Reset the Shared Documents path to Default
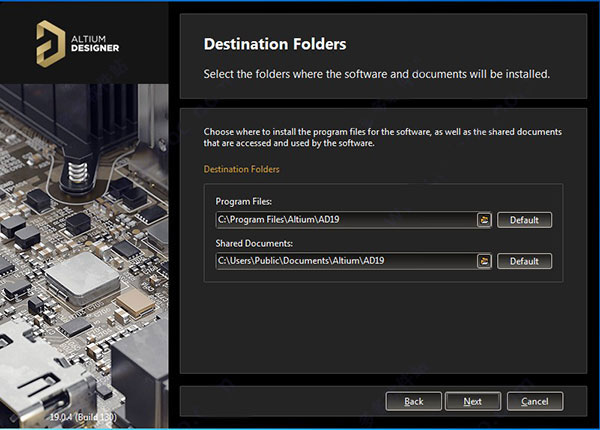The height and width of the screenshot is (430, 600). pyautogui.click(x=524, y=261)
